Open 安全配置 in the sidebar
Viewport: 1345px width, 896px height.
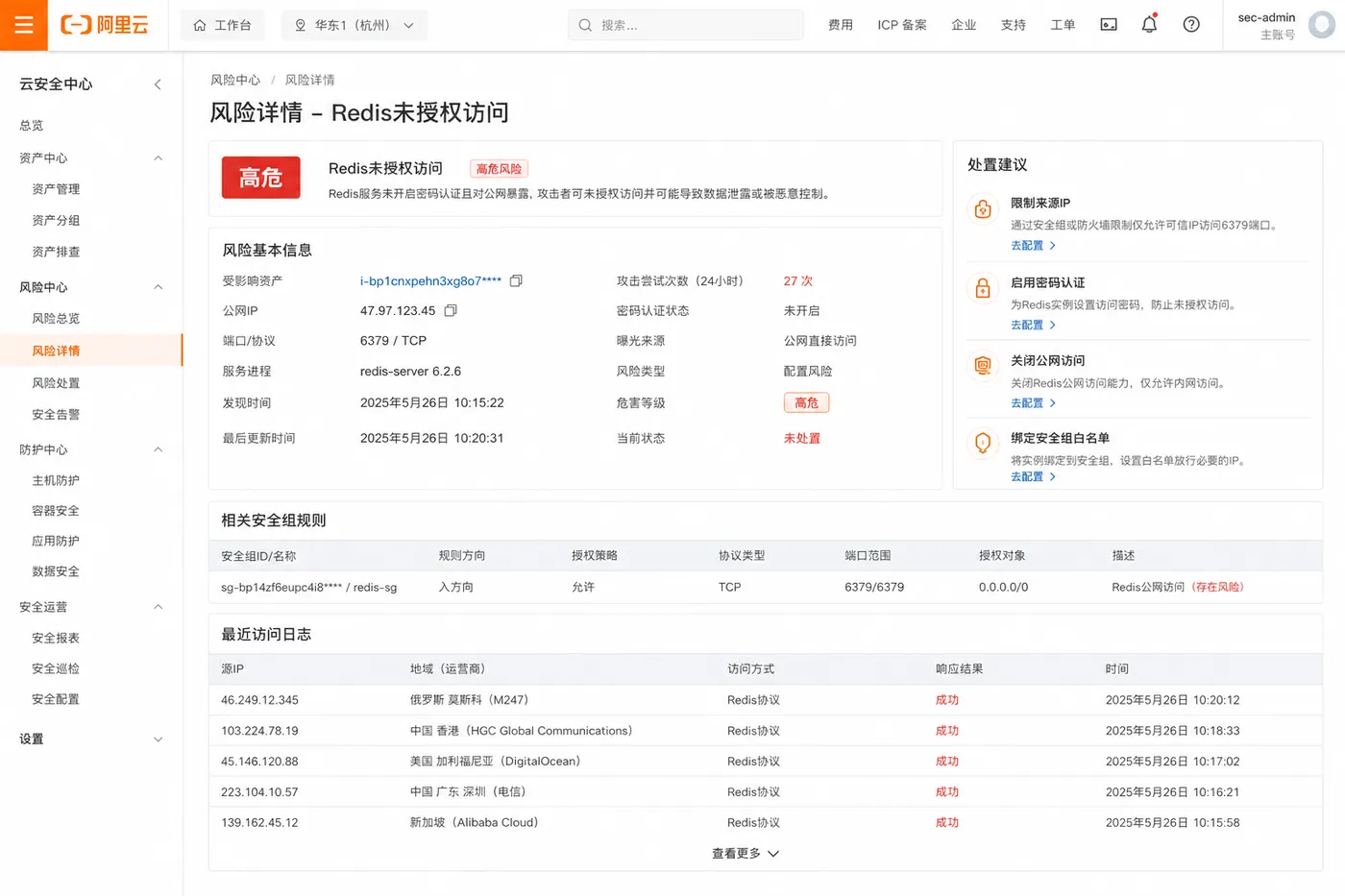pos(56,699)
